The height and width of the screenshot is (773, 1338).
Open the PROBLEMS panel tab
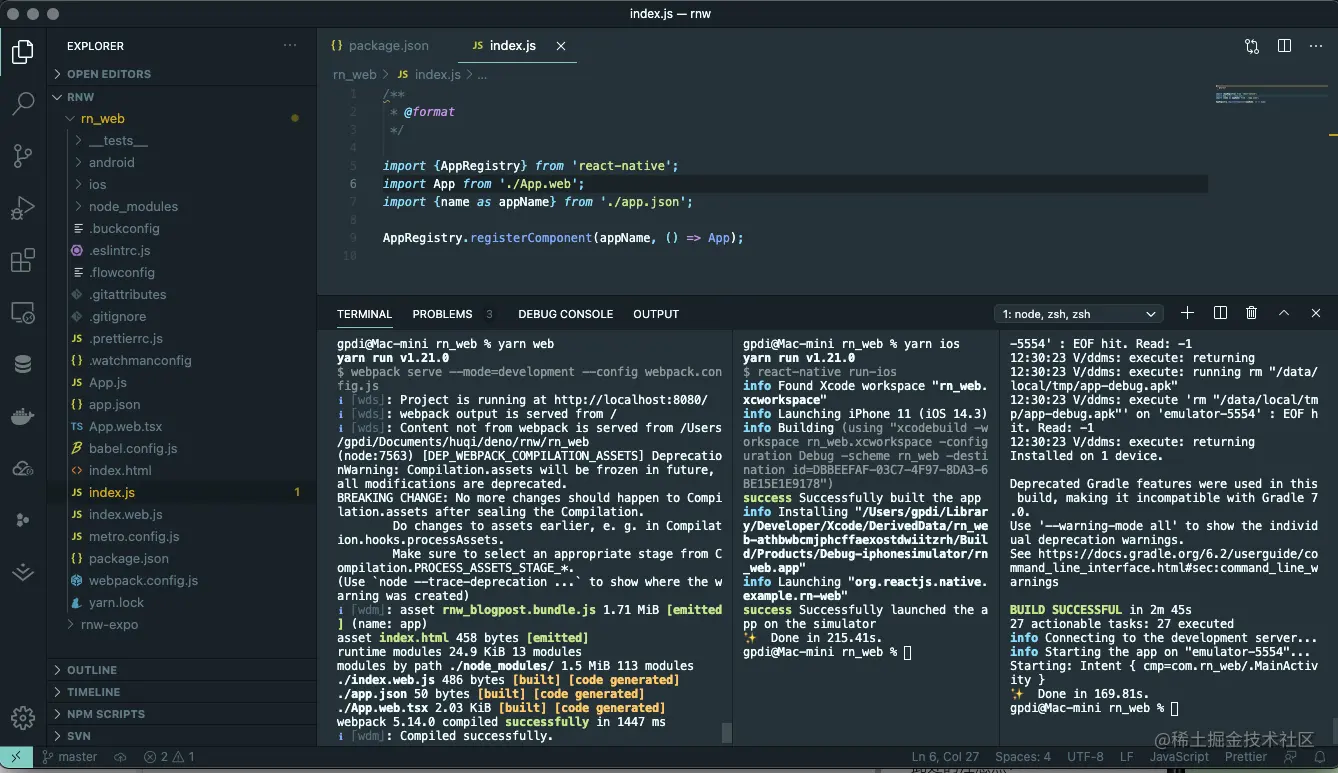[442, 314]
